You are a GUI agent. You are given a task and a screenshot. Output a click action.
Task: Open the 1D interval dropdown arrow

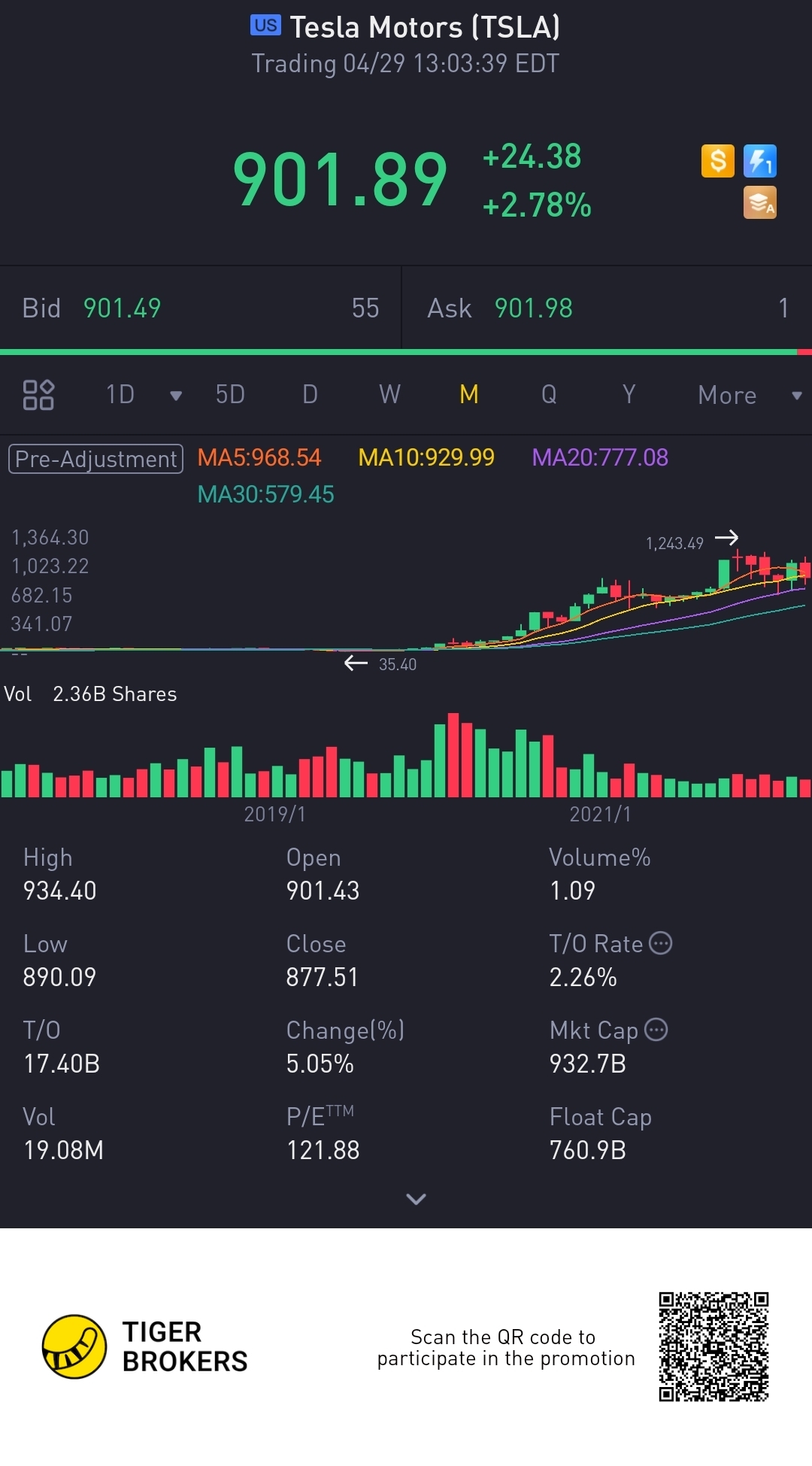[176, 396]
